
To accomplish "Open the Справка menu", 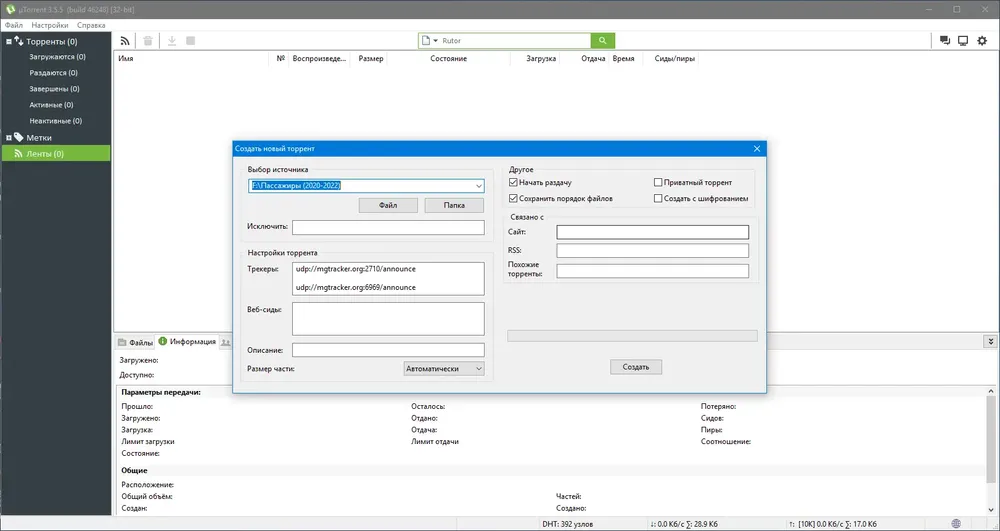I will tap(91, 25).
